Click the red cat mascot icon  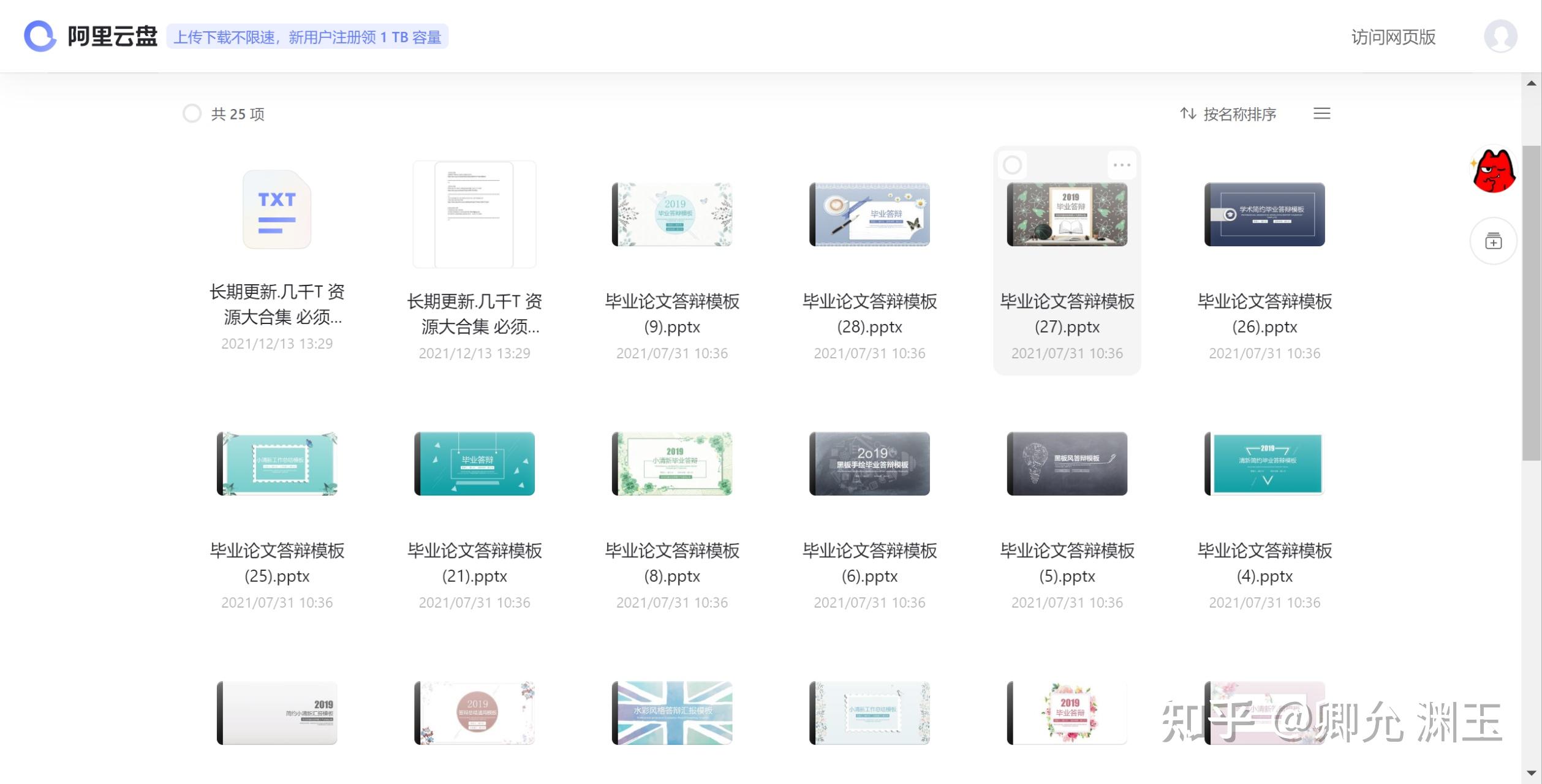tap(1494, 170)
